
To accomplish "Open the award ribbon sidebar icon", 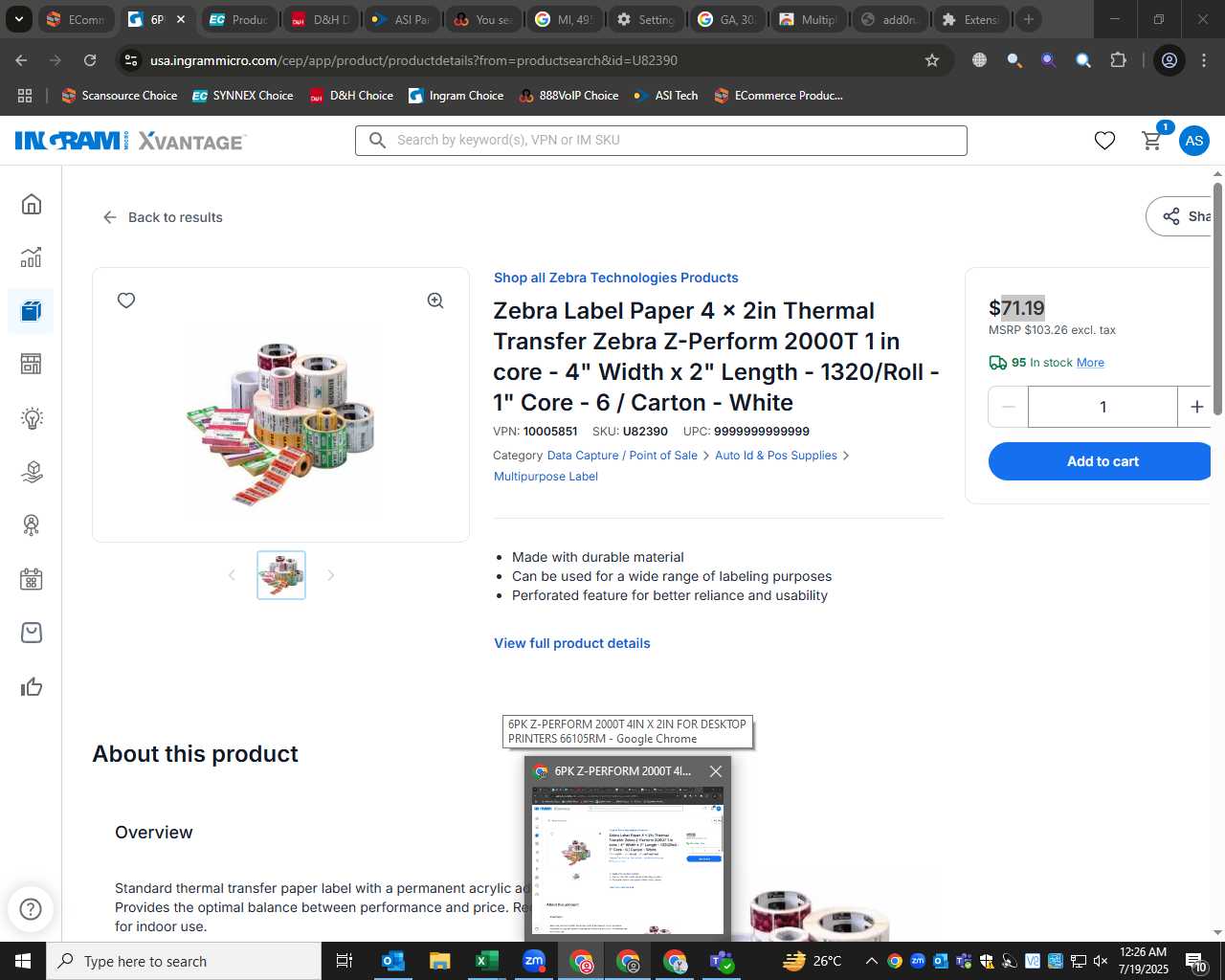I will [x=32, y=525].
